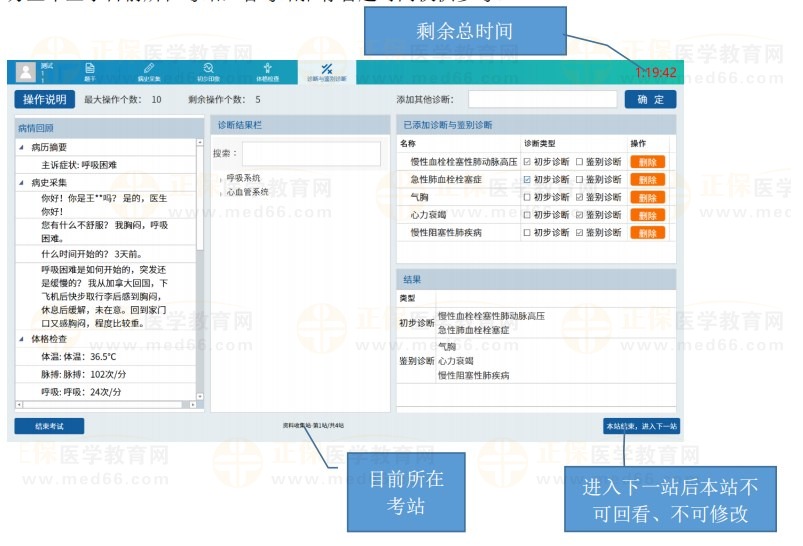Delete 慢性血栓栓塞性肺动脉高压 diagnosis
Screen dimensions: 803x546
[x=647, y=162]
